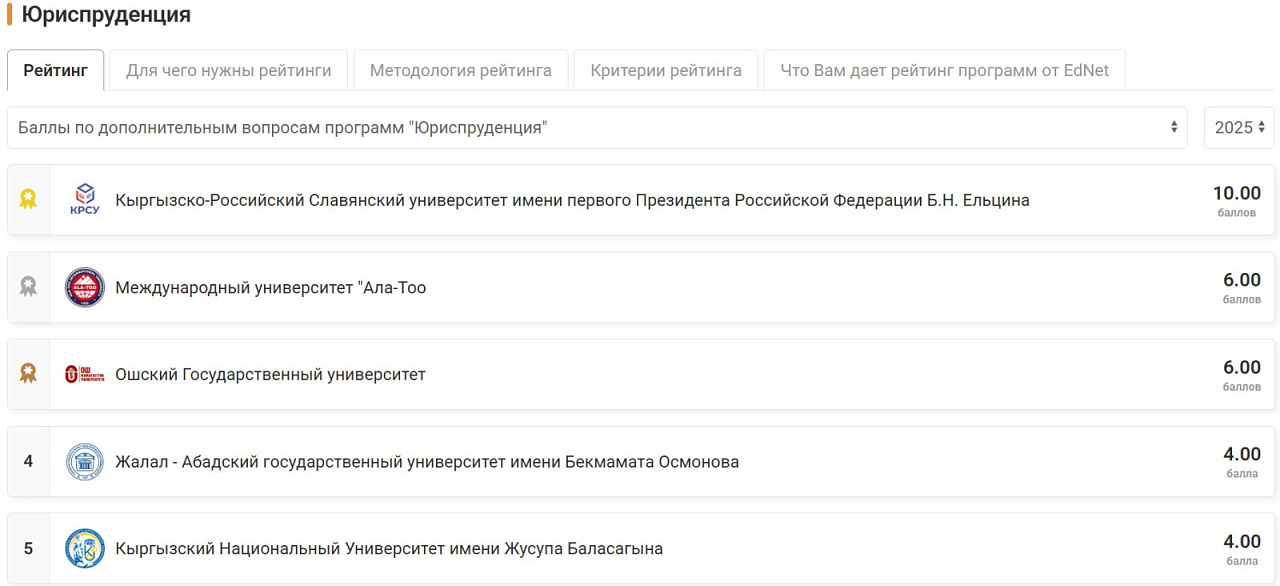Click the bronze third-place medal icon
Image resolution: width=1280 pixels, height=586 pixels.
pyautogui.click(x=28, y=374)
